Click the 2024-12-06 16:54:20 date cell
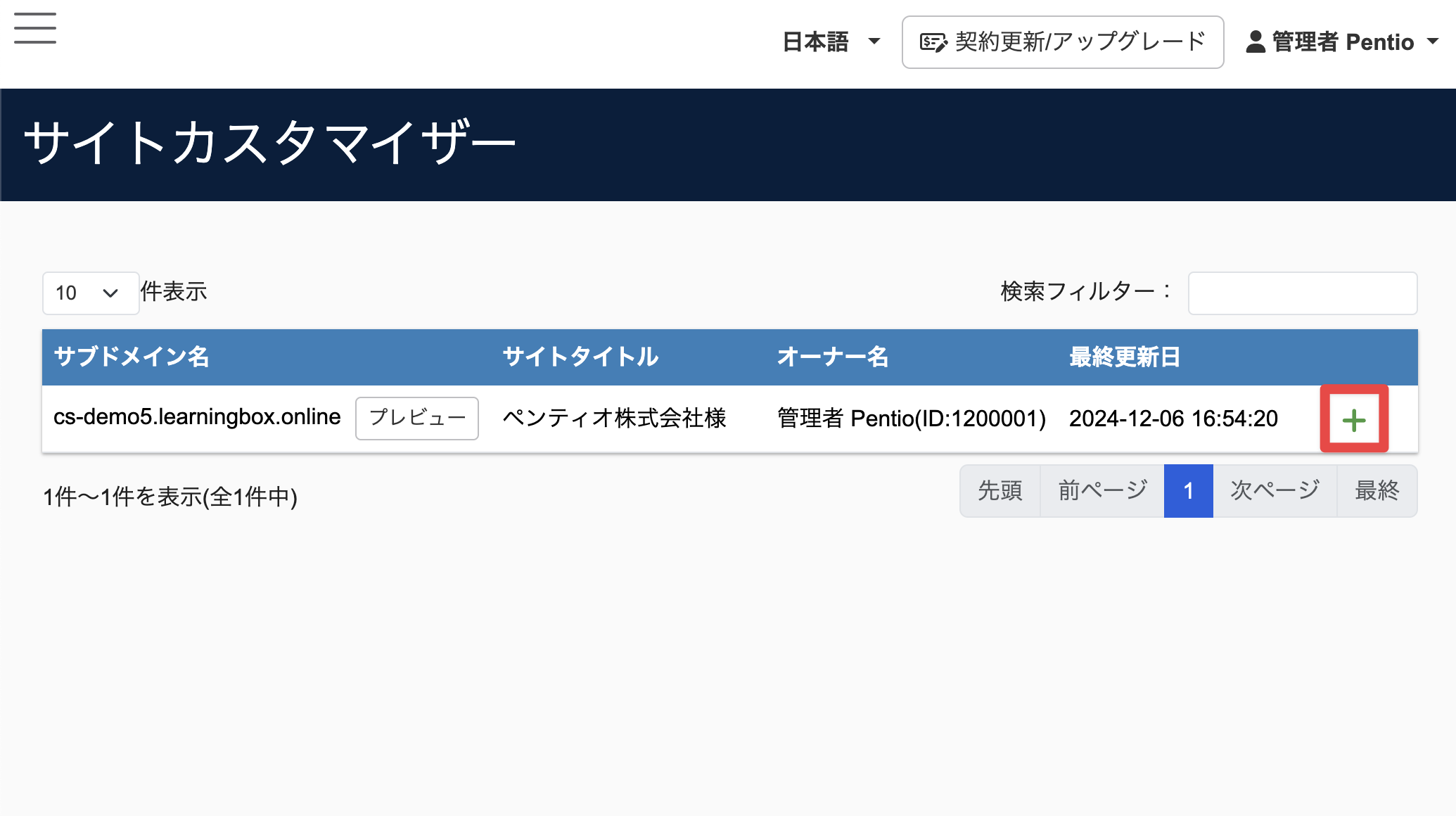 (1173, 418)
